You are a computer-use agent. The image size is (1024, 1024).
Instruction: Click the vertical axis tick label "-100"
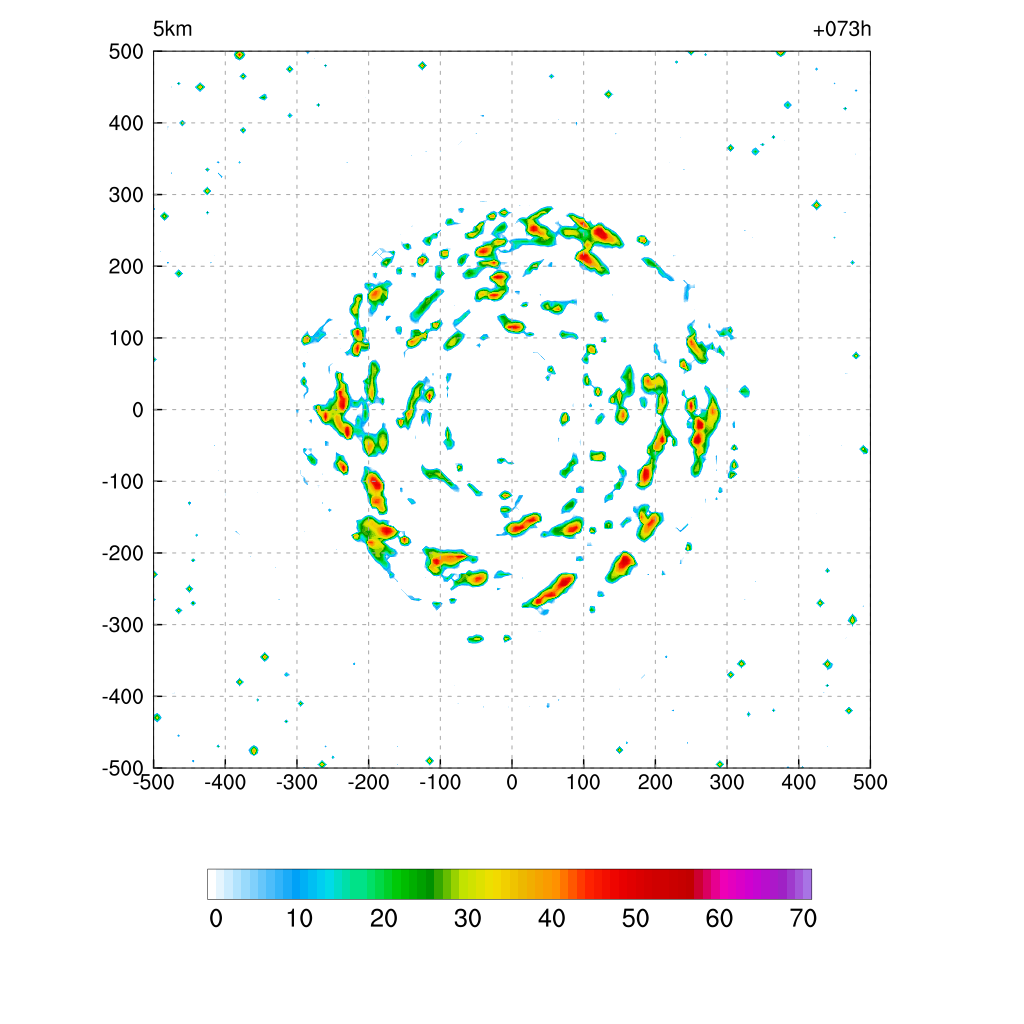click(123, 482)
